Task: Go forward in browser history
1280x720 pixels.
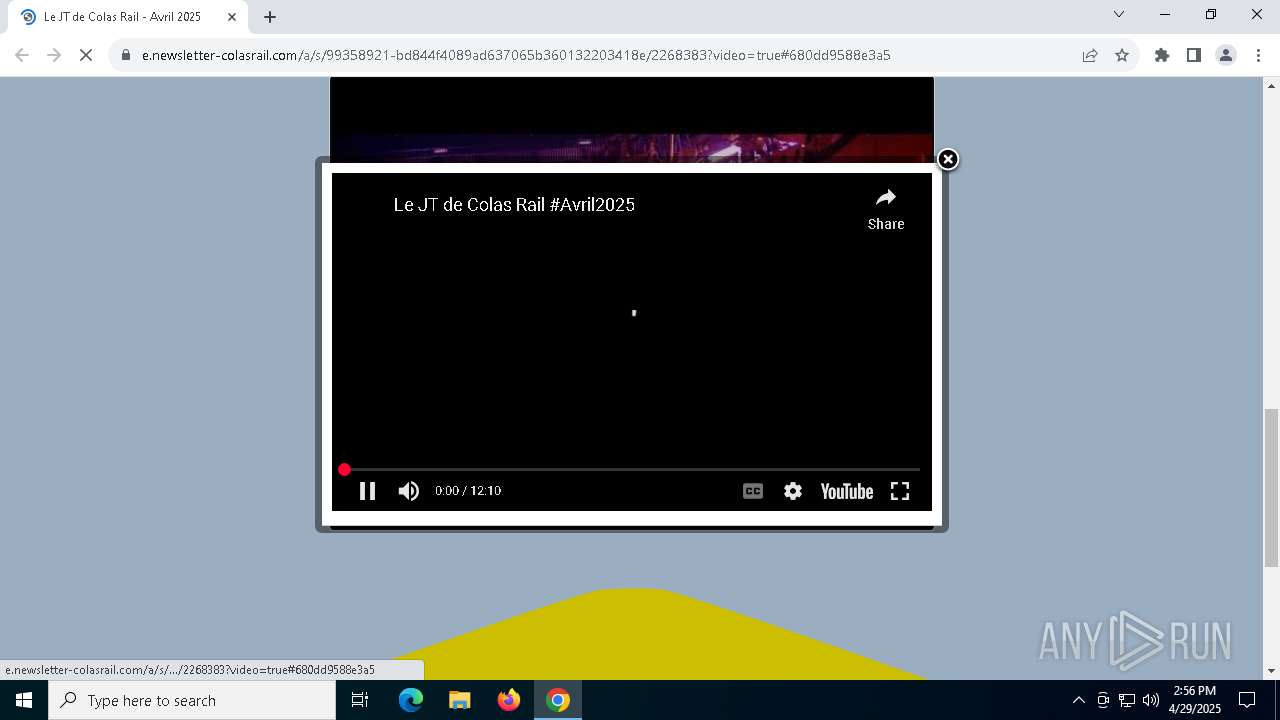Action: click(54, 55)
